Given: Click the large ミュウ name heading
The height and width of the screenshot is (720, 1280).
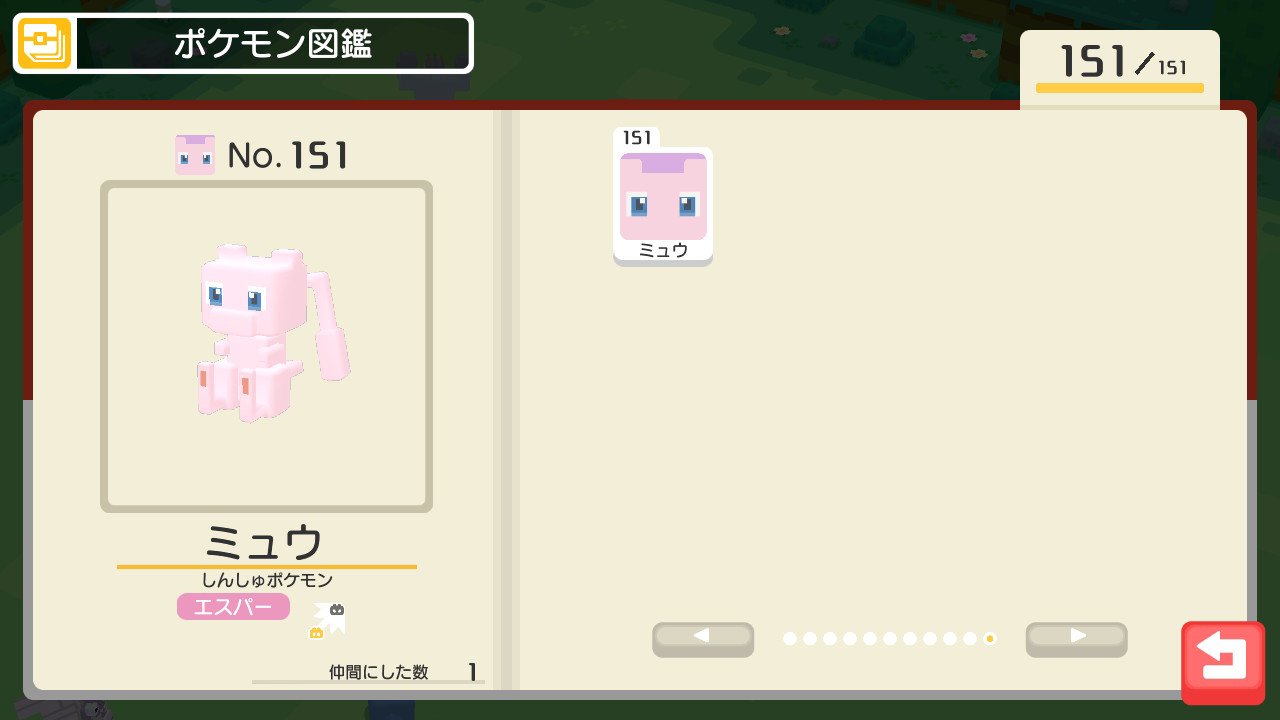Looking at the screenshot, I should tap(265, 541).
